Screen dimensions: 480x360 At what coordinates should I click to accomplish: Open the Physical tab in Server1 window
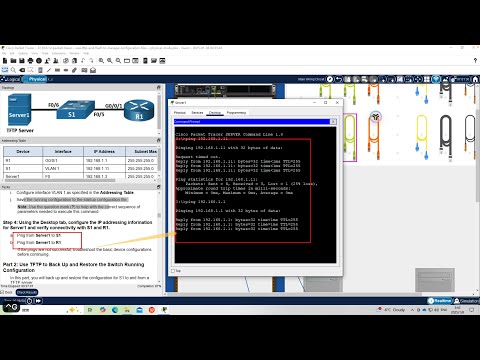point(180,113)
